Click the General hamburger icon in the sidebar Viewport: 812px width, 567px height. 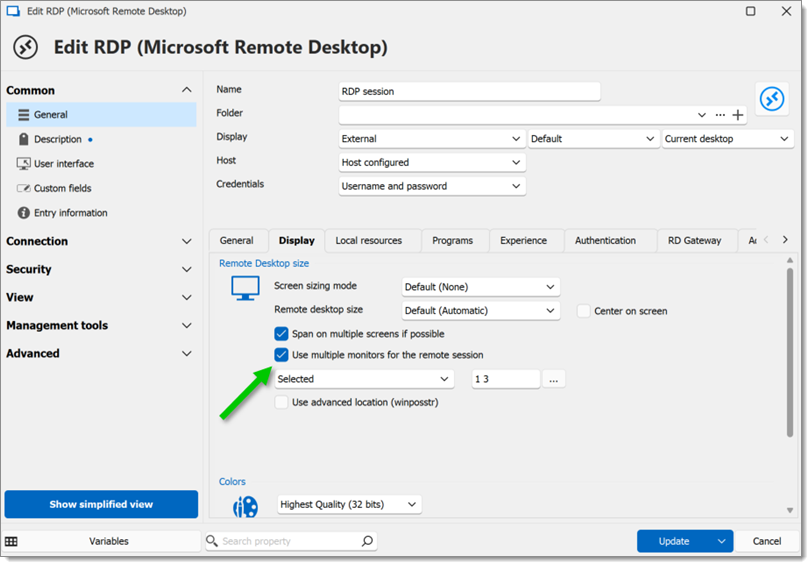tap(23, 114)
